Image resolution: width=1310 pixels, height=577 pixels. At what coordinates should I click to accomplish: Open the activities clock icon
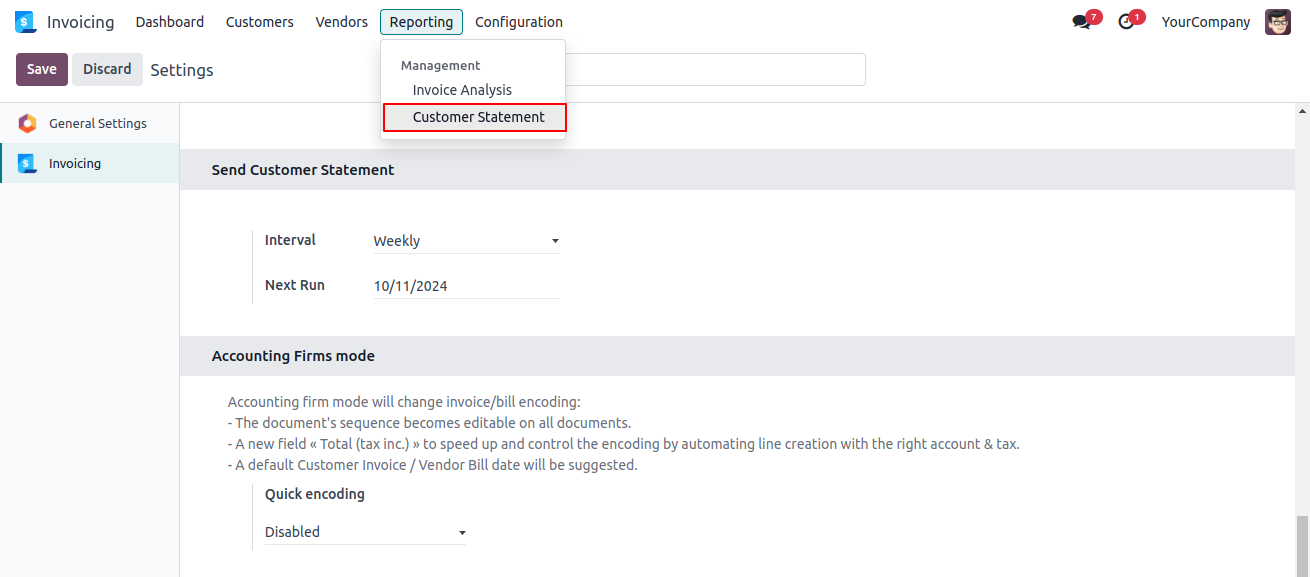click(x=1126, y=22)
